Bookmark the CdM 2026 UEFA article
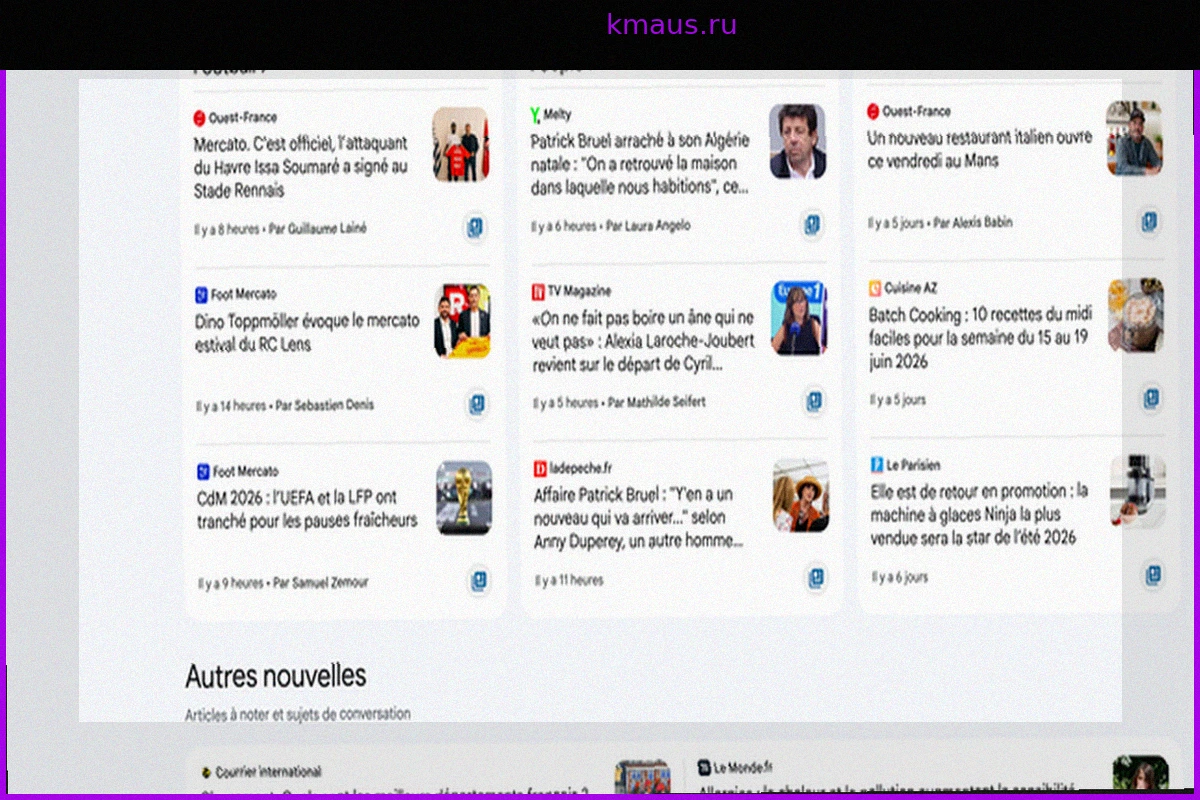This screenshot has width=1200, height=800. [479, 581]
